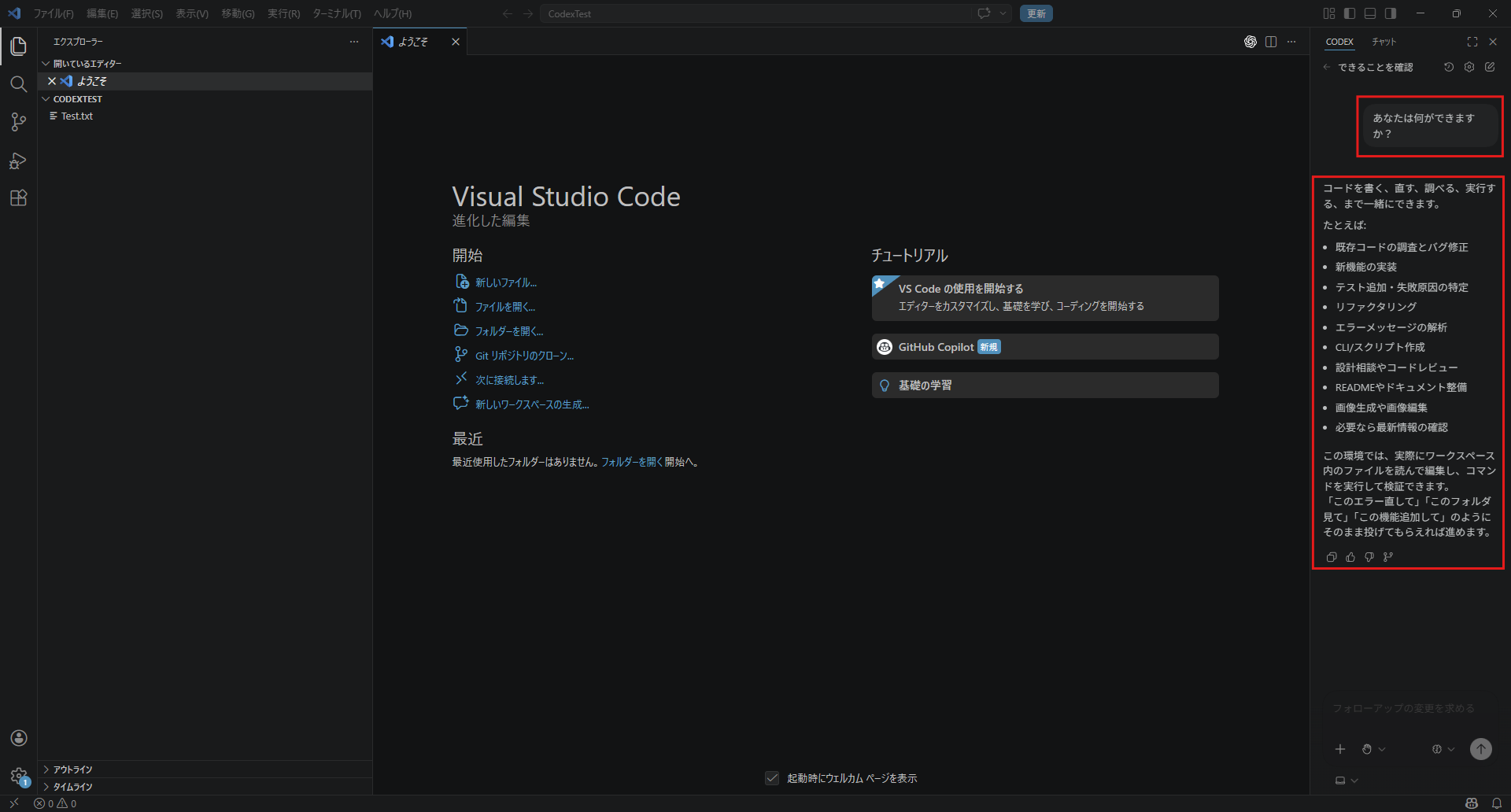Start a new Codex chat with compose icon

(x=1490, y=68)
